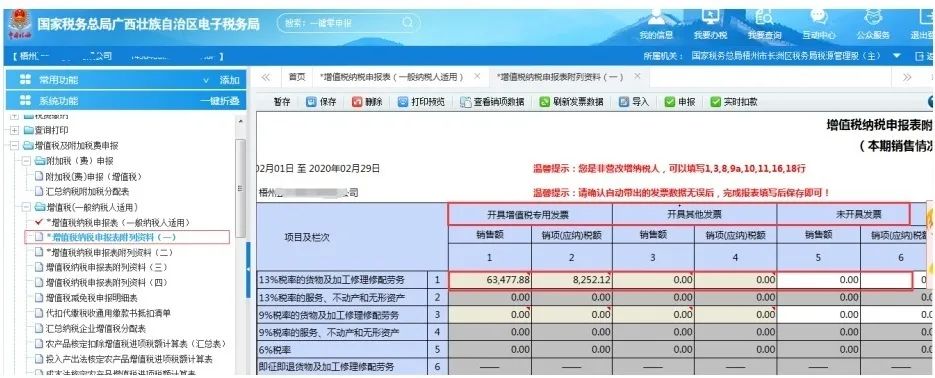Click document icon beside 汇总纳税附加税分配表
The image size is (935, 378).
click(39, 191)
